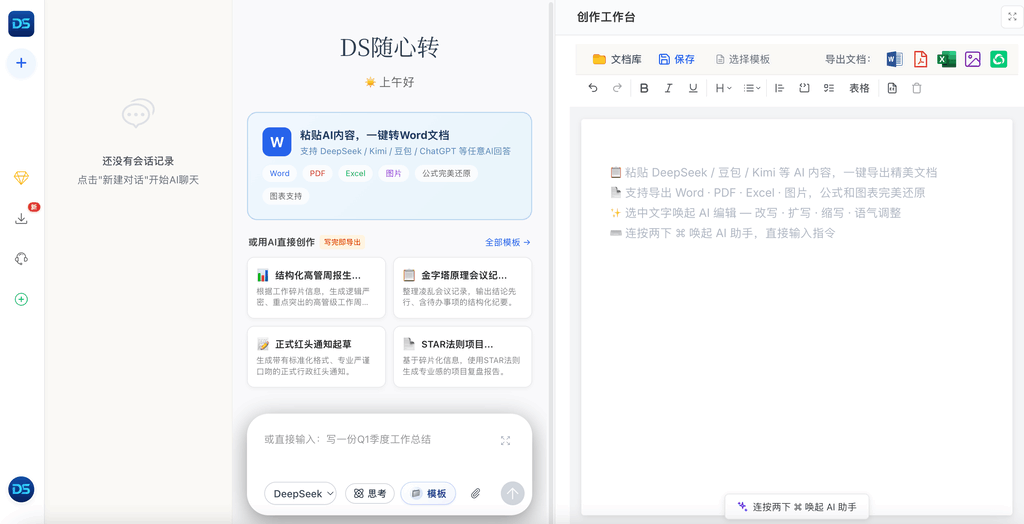
Task: Click 粘贴AI内容,一键转Word文档 heading
Action: coord(375,135)
